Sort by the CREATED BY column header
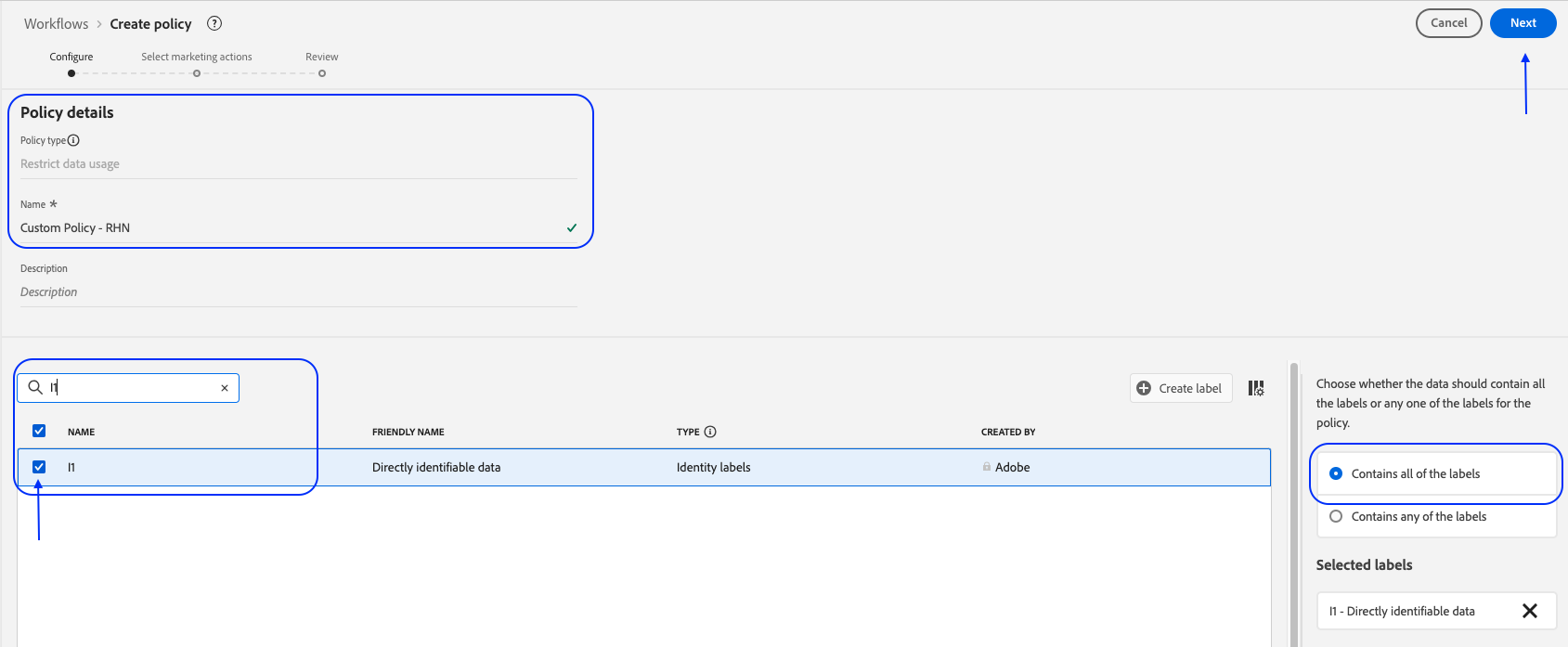1568x647 pixels. [x=1008, y=432]
